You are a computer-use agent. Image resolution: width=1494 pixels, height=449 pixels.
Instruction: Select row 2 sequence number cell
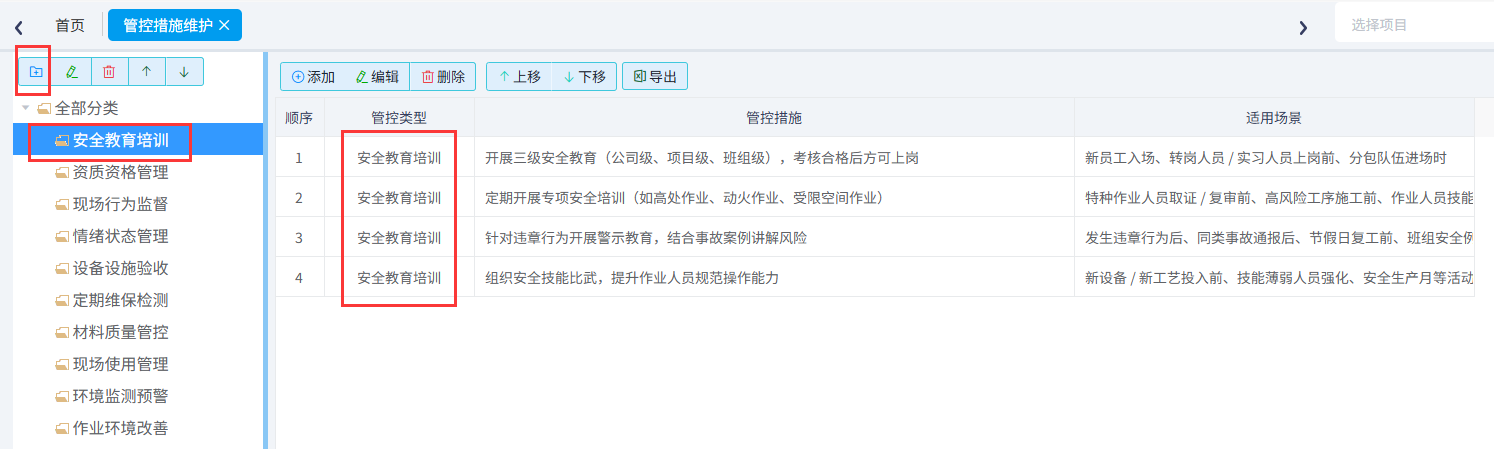click(299, 197)
